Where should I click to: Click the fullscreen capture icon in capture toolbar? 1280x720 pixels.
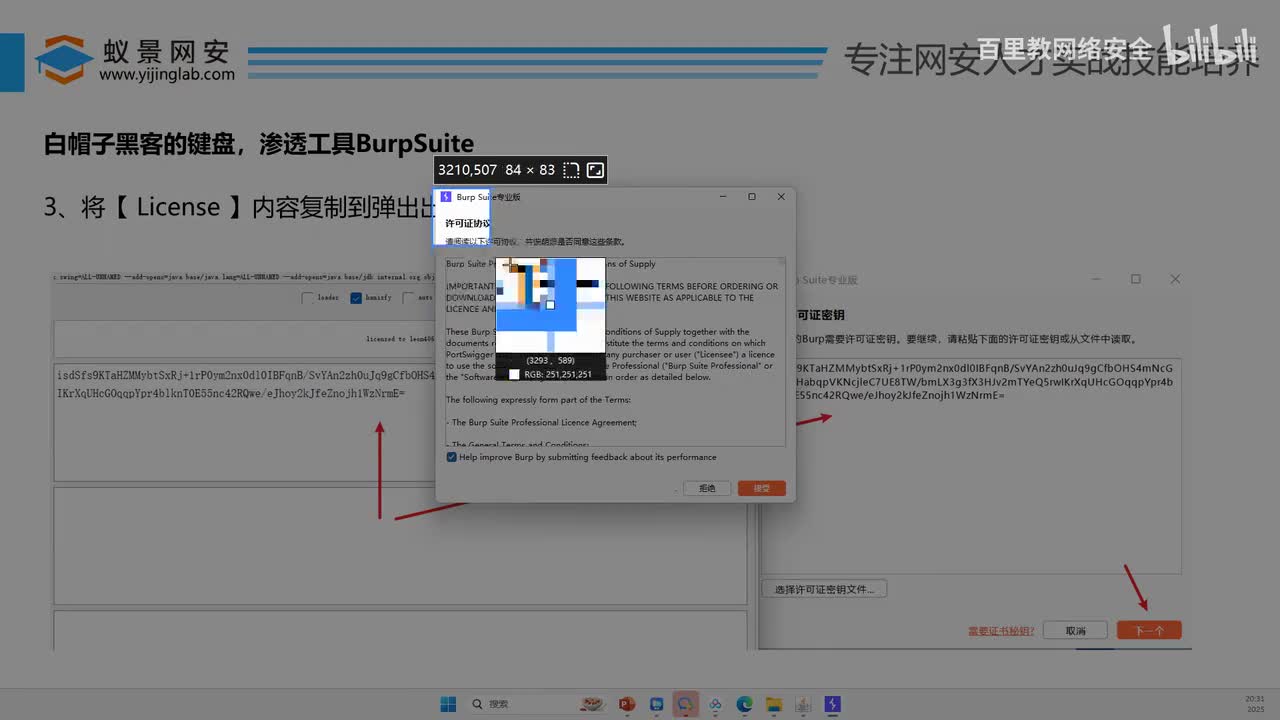(x=595, y=170)
